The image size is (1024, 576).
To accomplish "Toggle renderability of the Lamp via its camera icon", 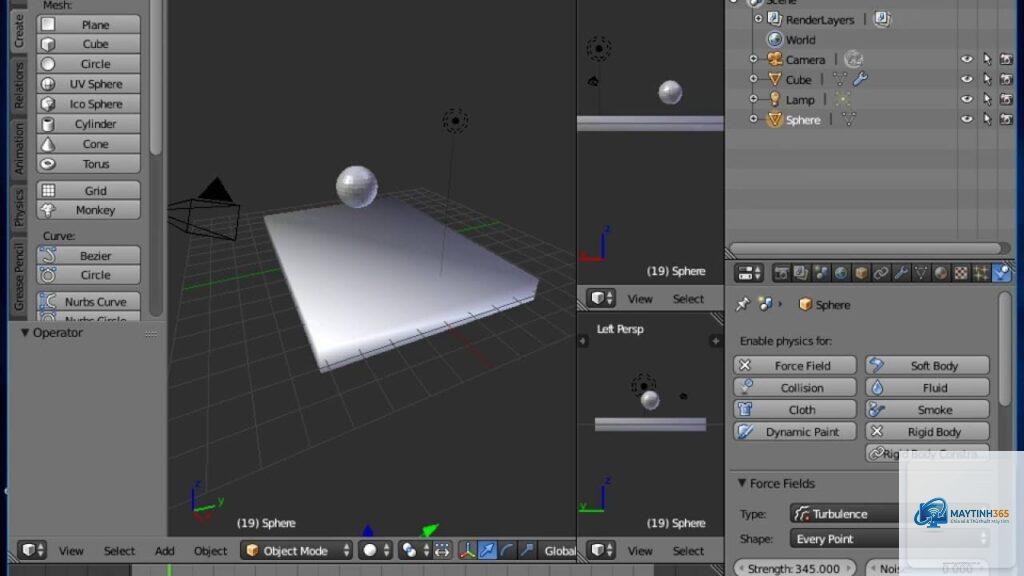I will [x=1006, y=99].
